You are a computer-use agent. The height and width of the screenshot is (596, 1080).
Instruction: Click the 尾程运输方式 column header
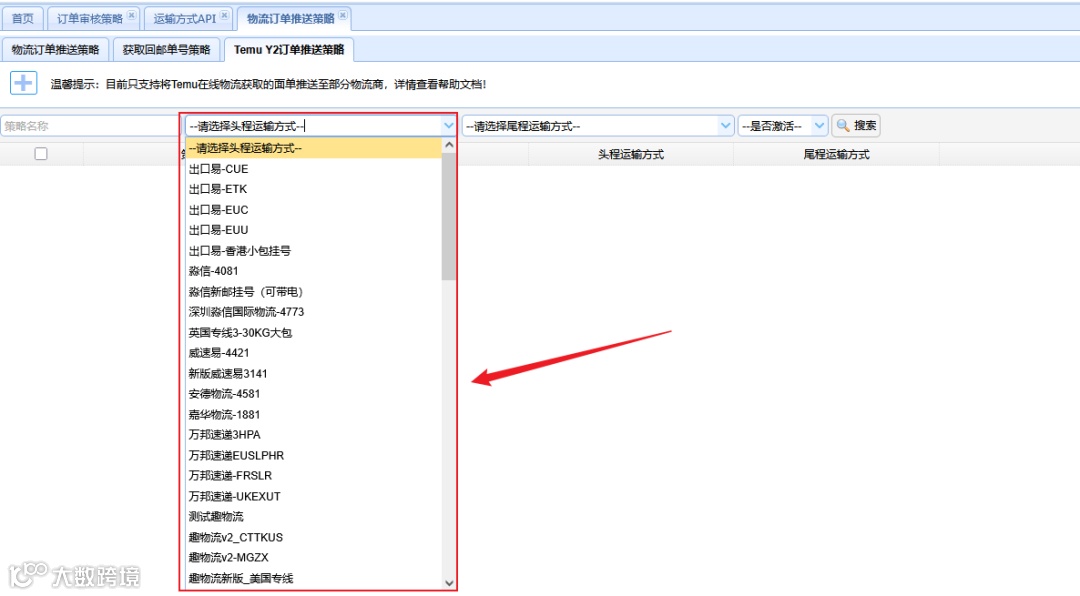pyautogui.click(x=836, y=154)
